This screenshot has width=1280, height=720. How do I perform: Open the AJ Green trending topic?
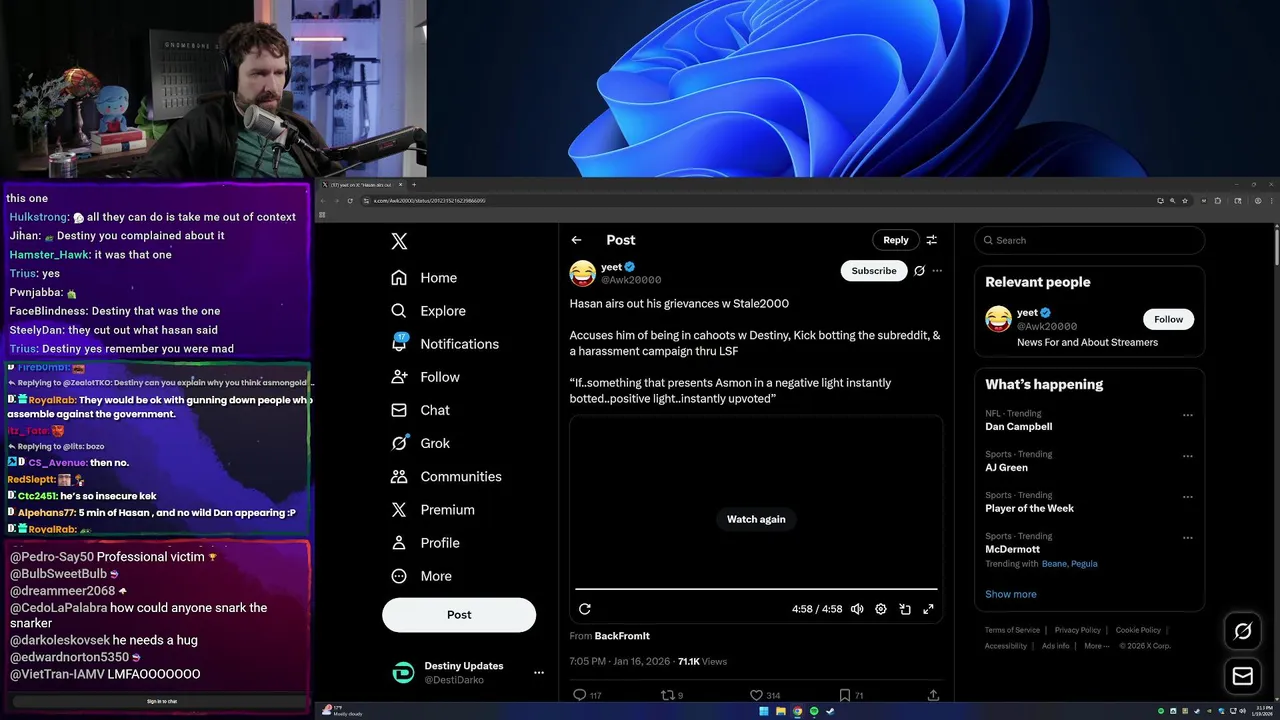[1006, 467]
